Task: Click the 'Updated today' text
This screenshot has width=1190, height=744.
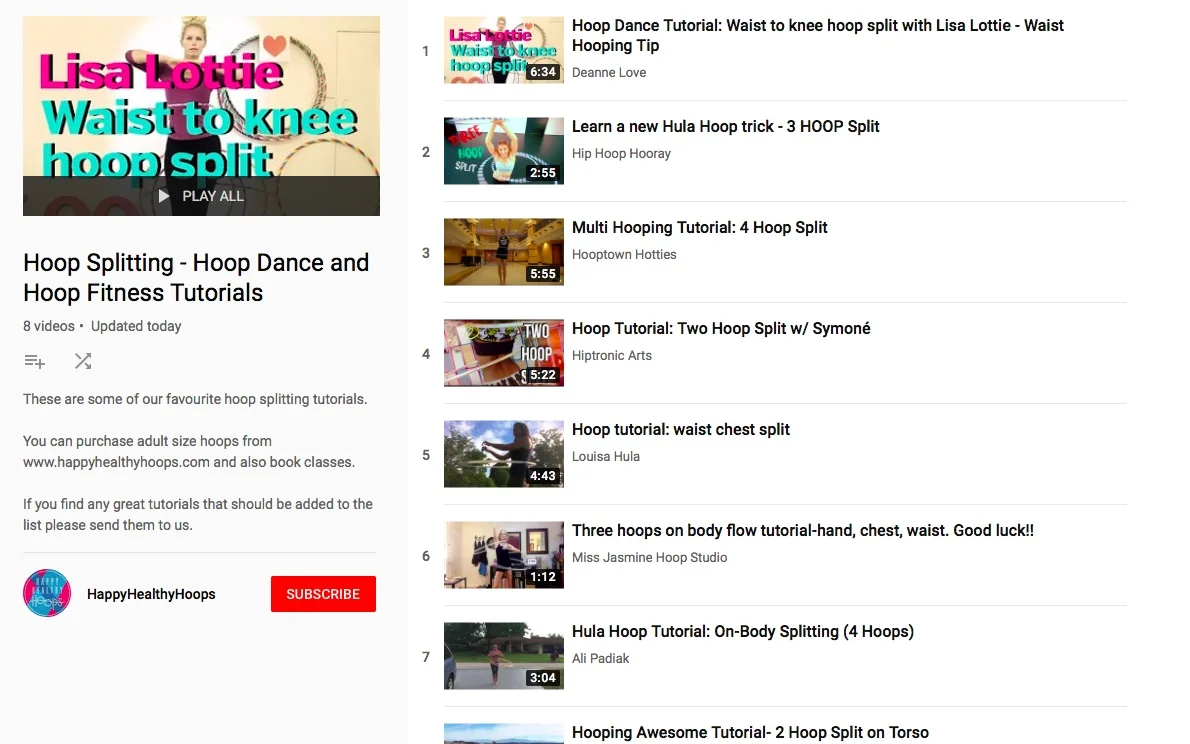Action: tap(136, 326)
